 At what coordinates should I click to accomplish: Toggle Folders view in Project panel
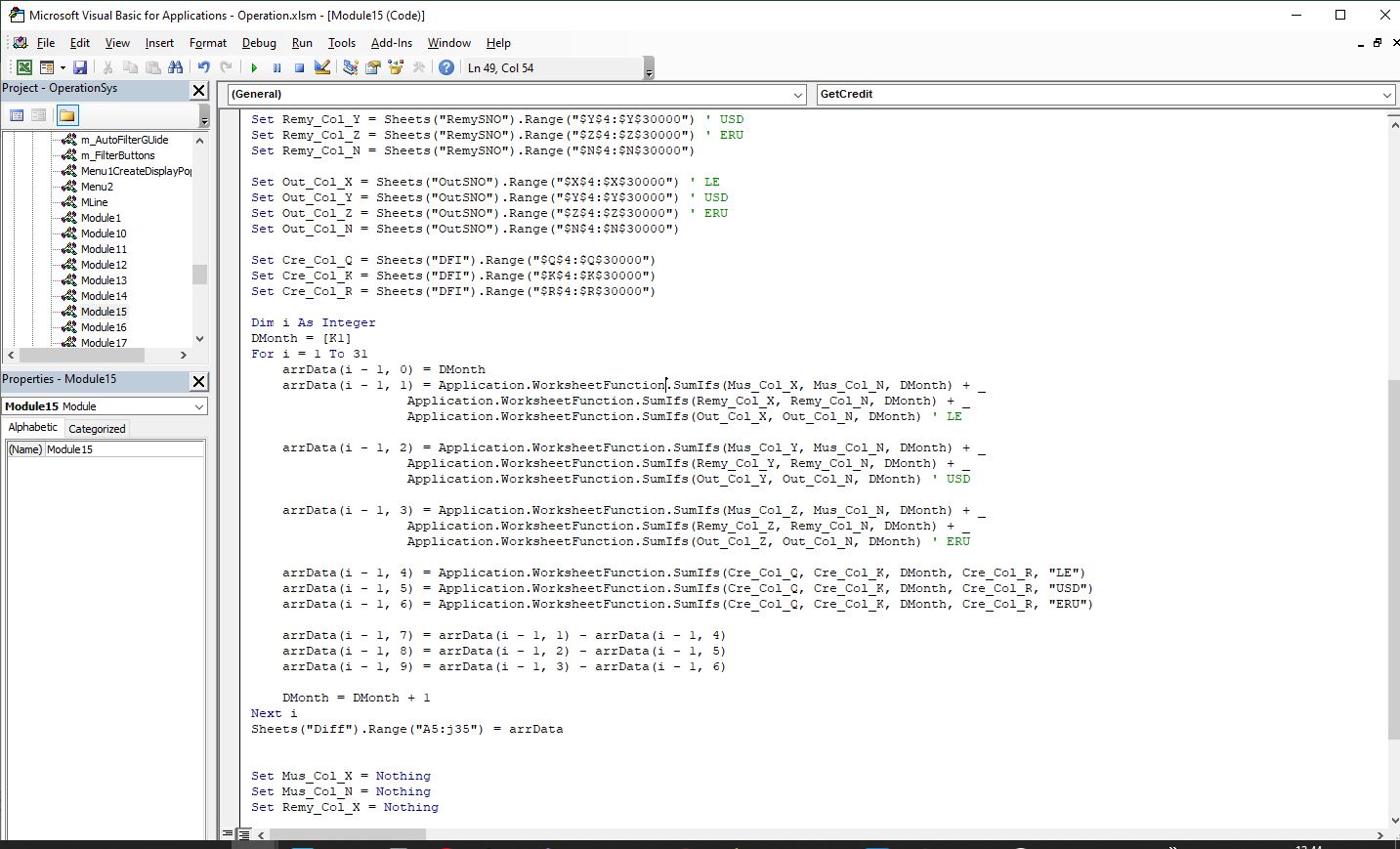66,115
